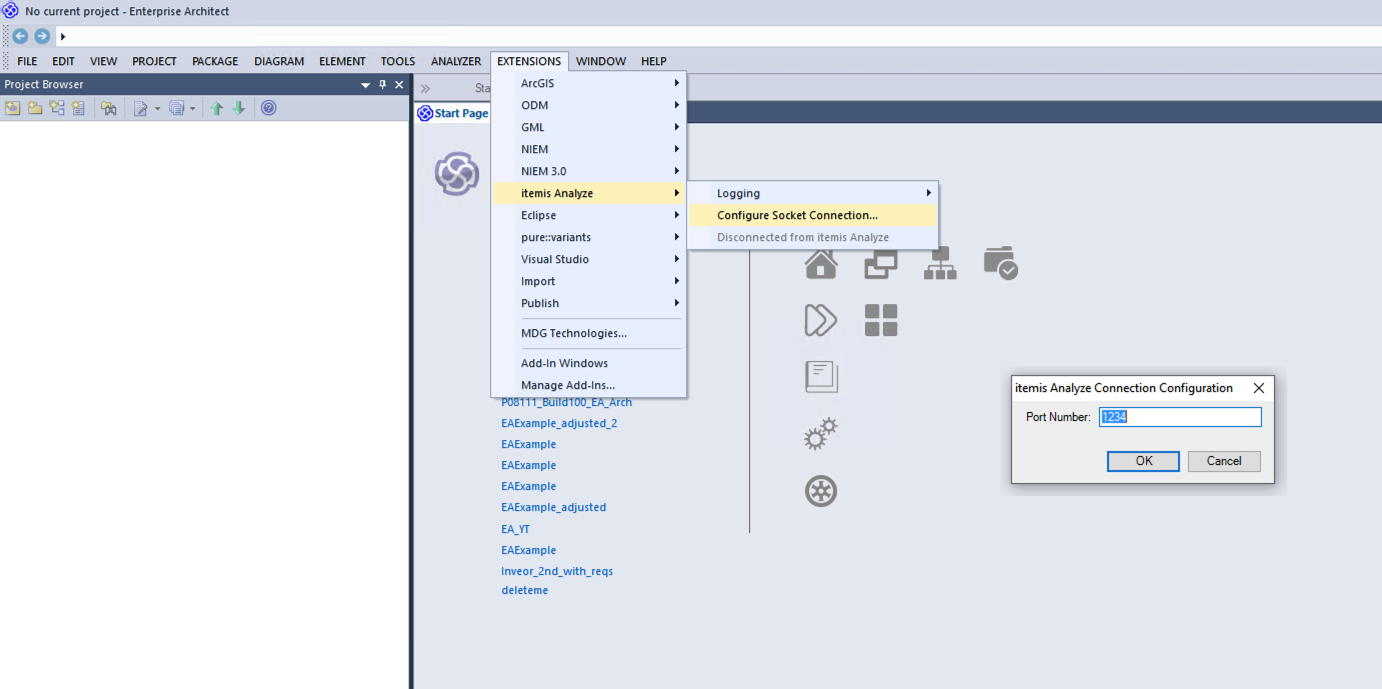Click the stacked documents icon in Project Browser
Screen dimensions: 1382x689
point(177,108)
